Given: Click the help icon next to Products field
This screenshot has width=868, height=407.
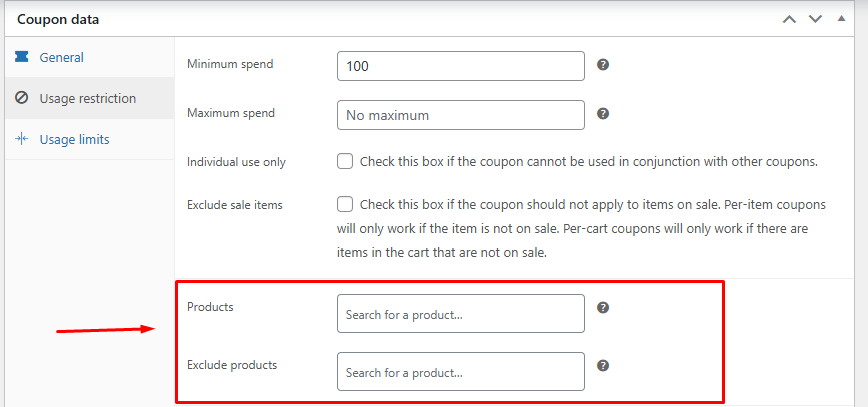Looking at the screenshot, I should [603, 307].
